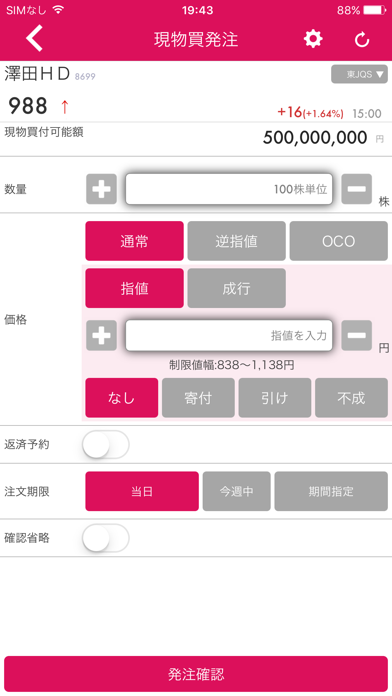
Task: Toggle the 返済予約 switch
Action: (106, 444)
